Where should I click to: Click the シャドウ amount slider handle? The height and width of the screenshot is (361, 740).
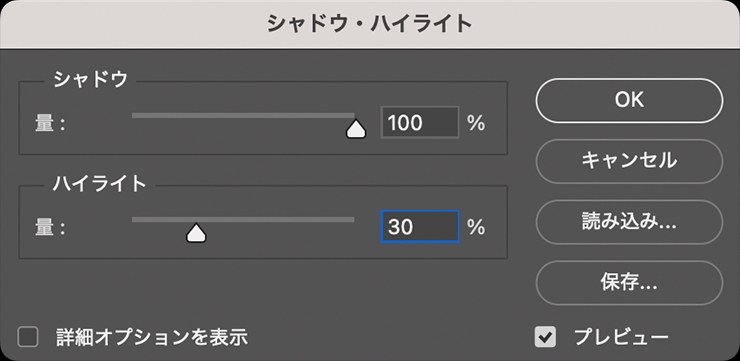coord(356,129)
